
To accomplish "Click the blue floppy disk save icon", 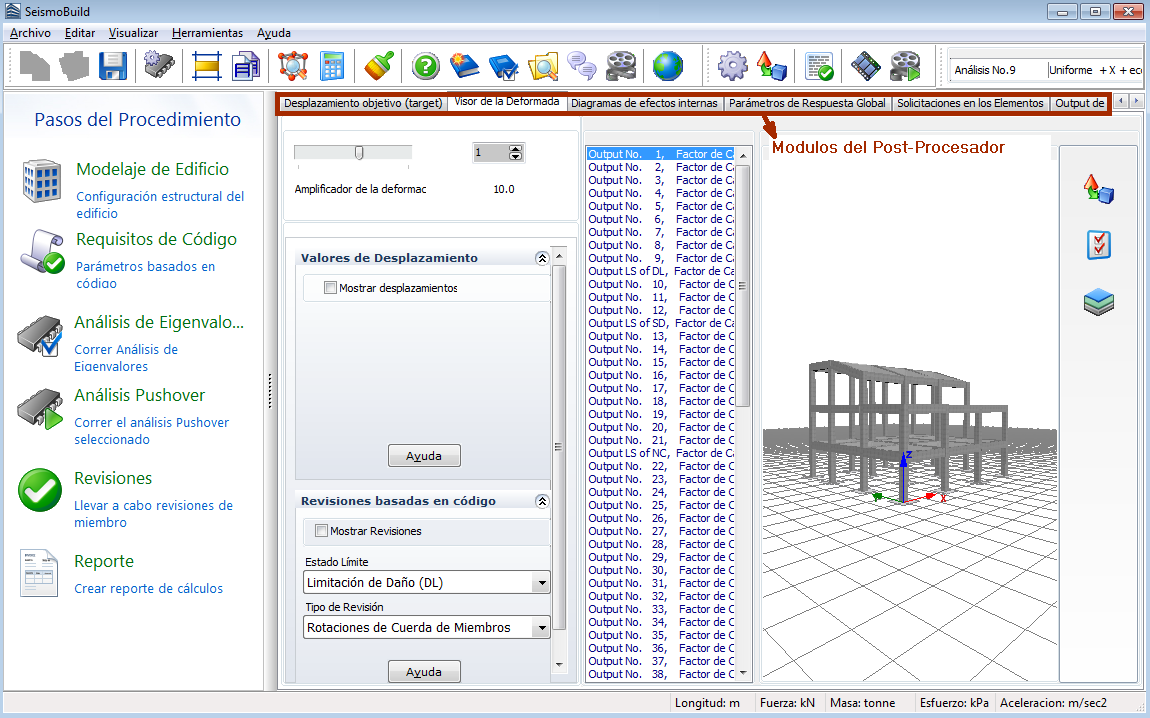I will (112, 66).
